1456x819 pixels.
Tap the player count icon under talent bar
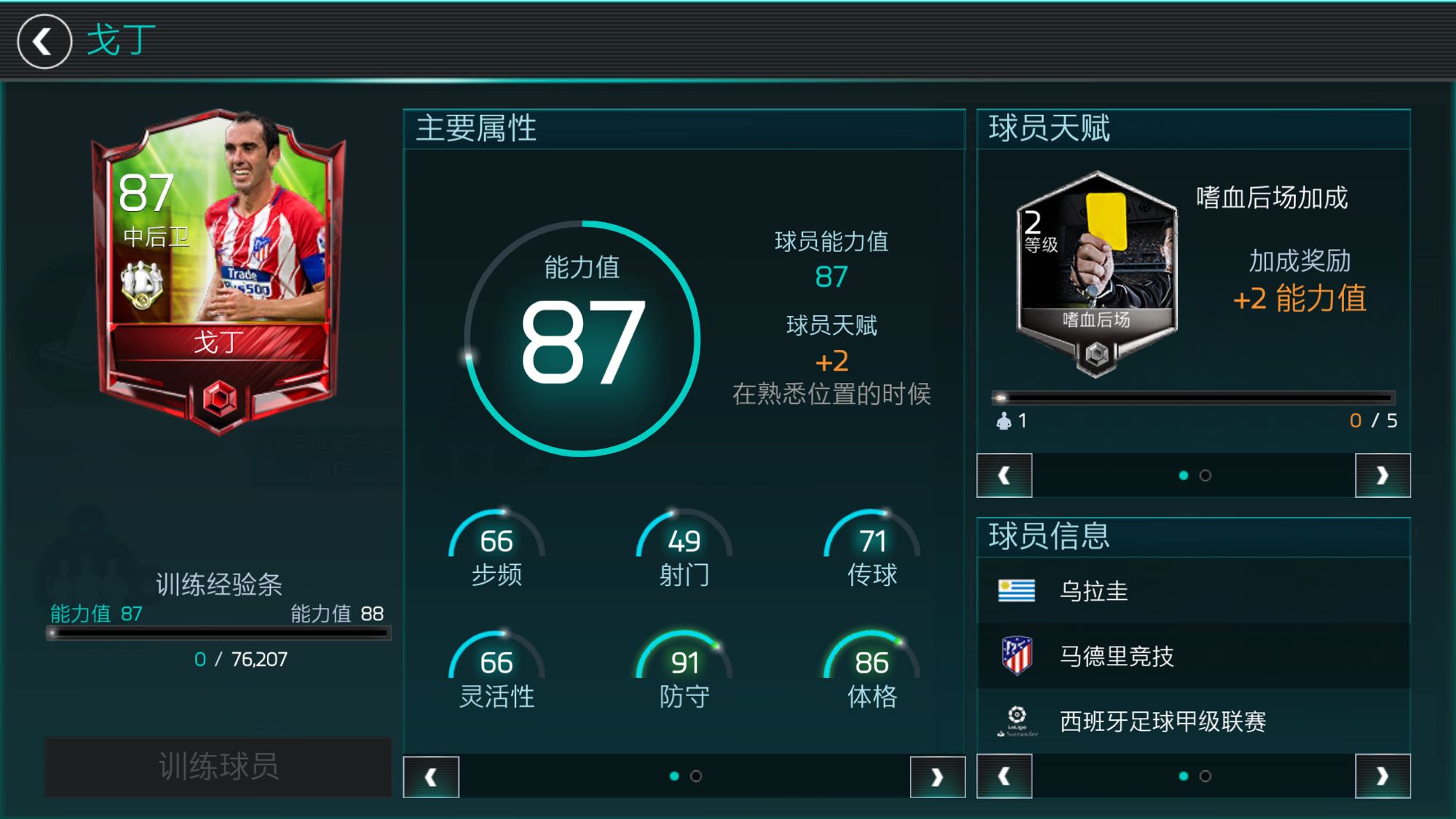coord(1004,421)
